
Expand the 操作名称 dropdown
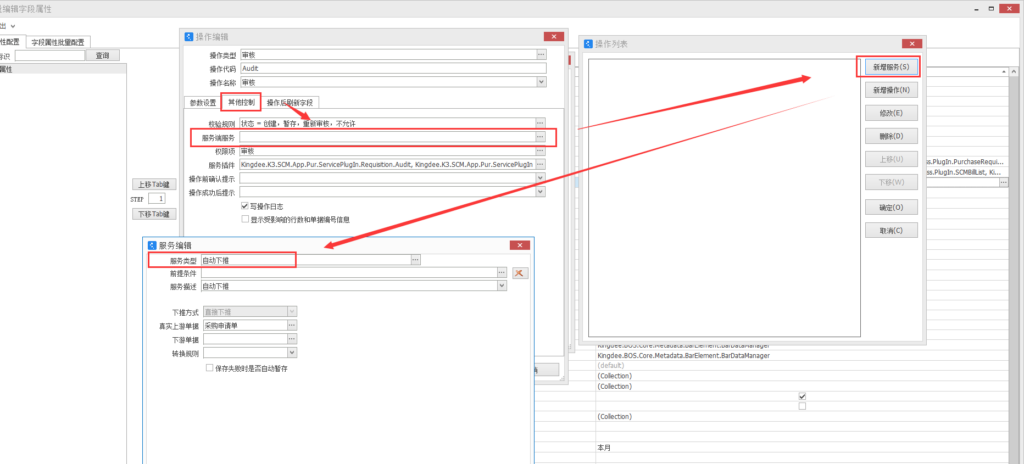point(541,82)
